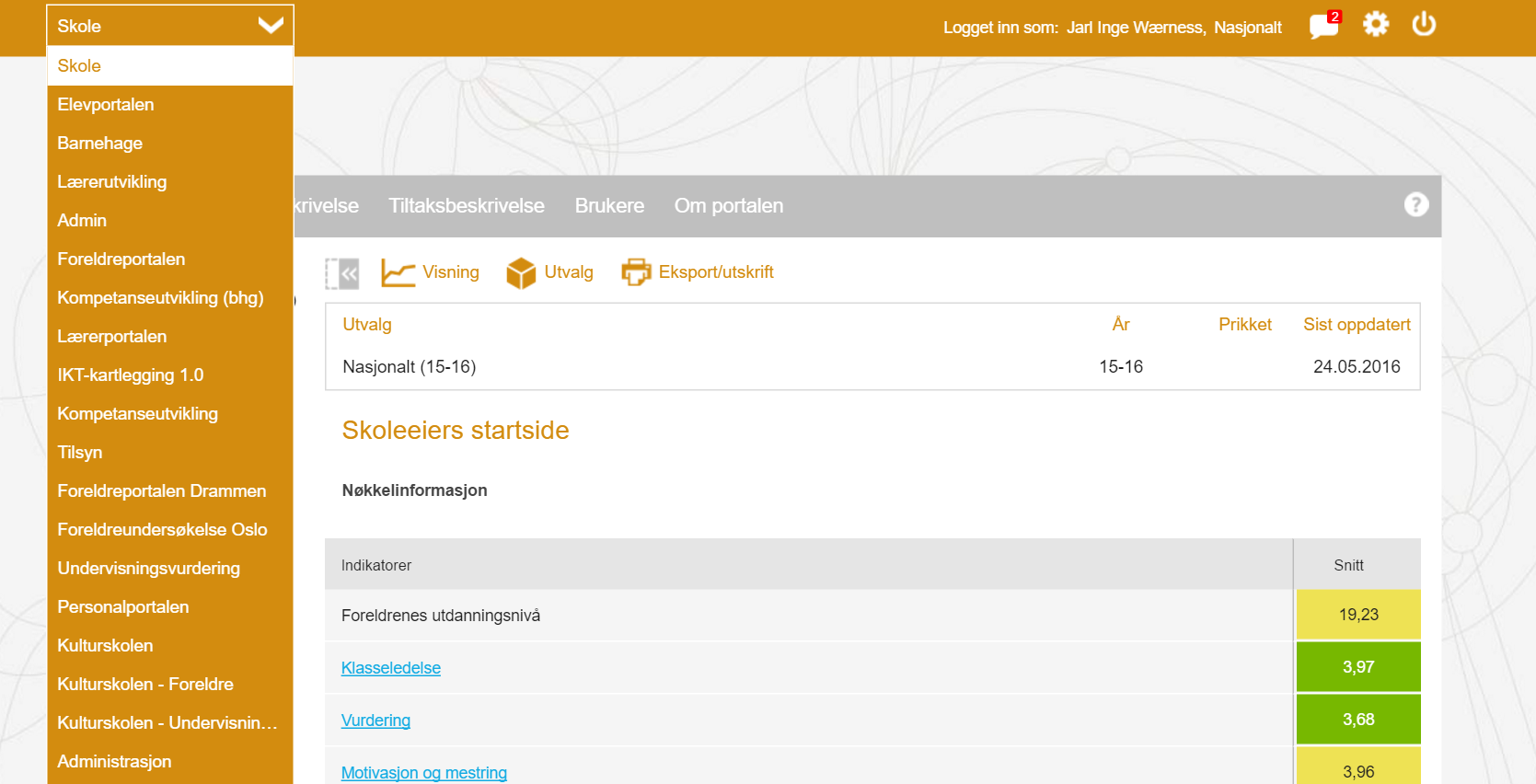Open the Vurdering link
The width and height of the screenshot is (1536, 784).
pyautogui.click(x=375, y=721)
